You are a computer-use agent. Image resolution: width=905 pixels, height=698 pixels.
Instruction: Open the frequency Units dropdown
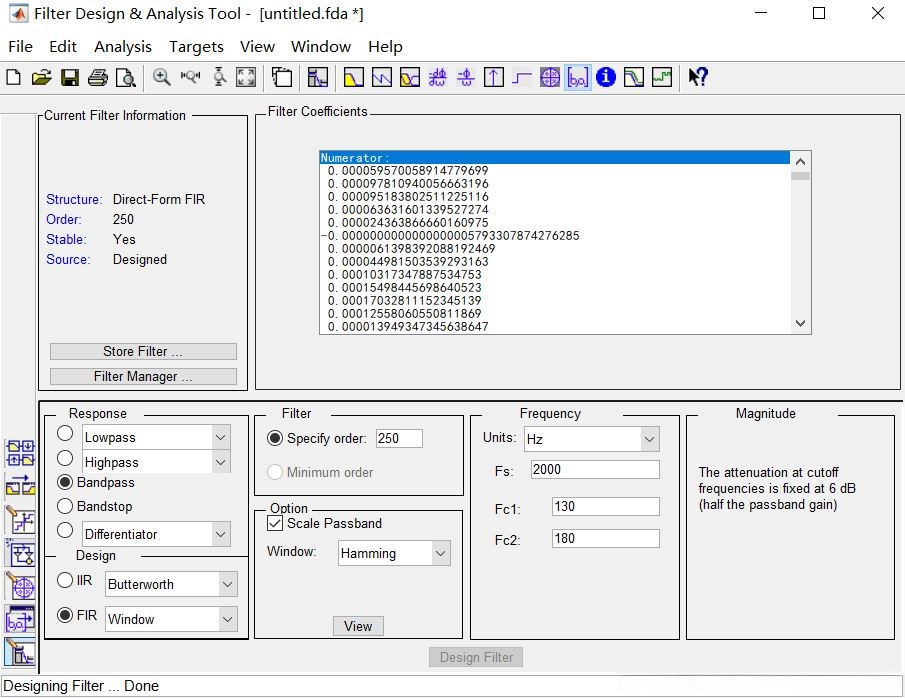(649, 439)
